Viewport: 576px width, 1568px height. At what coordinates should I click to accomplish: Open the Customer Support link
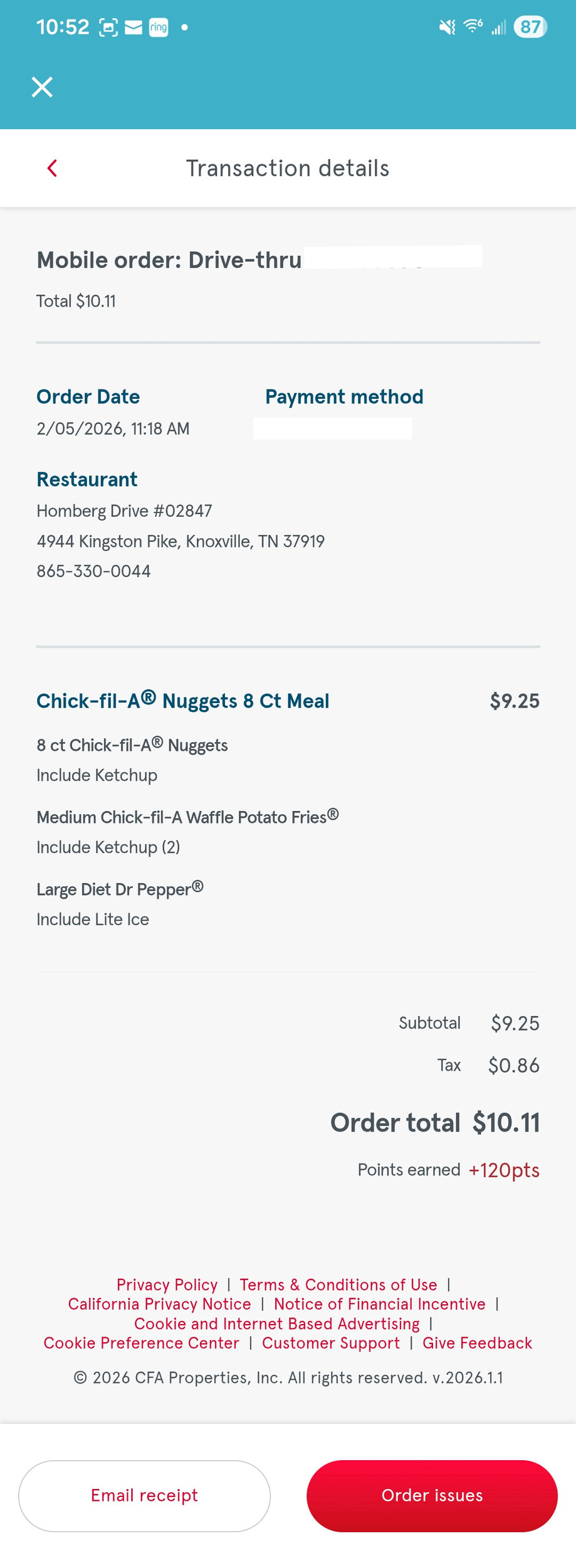pyautogui.click(x=331, y=1343)
